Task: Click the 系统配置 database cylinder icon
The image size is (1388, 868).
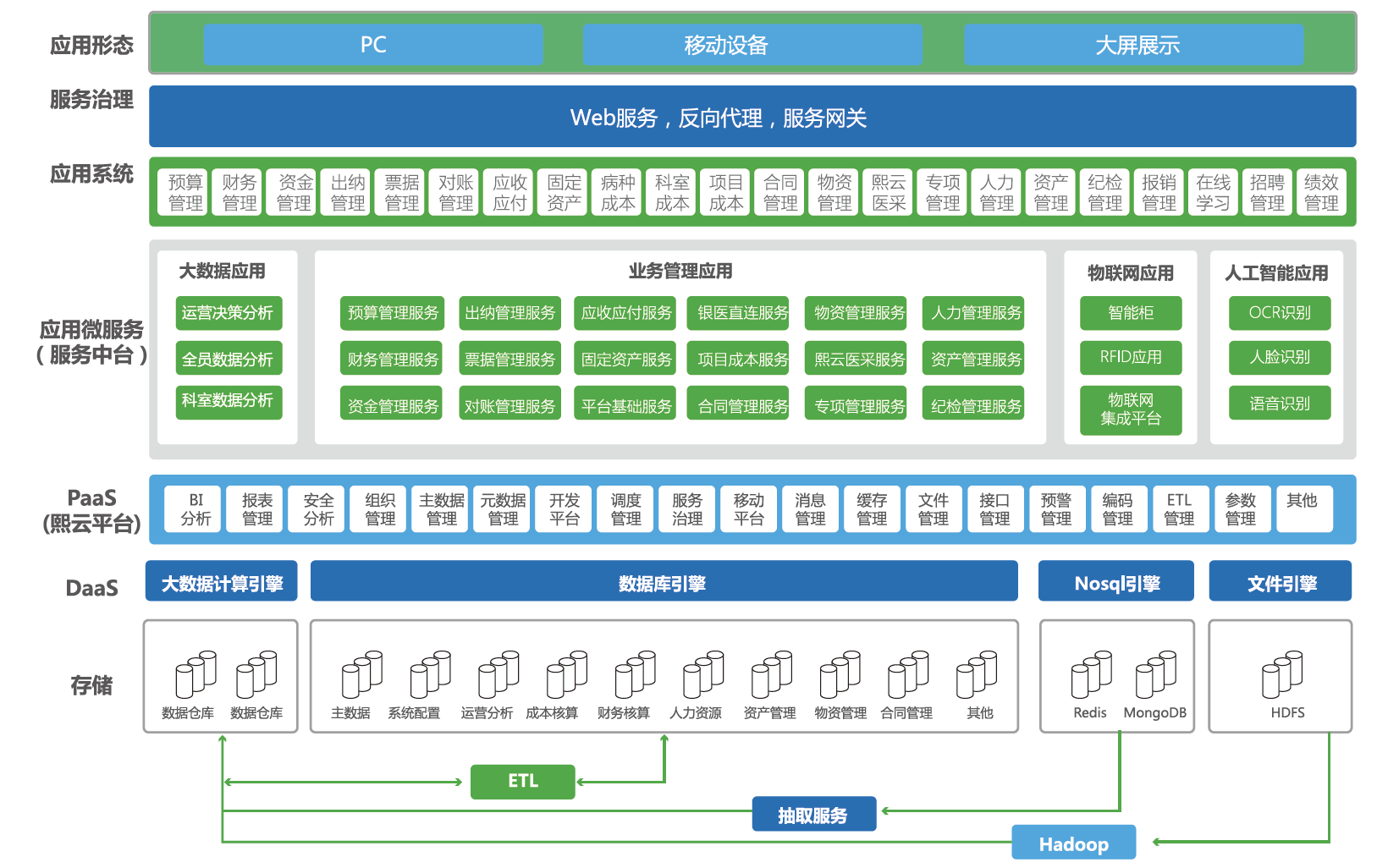Action: pos(430,674)
